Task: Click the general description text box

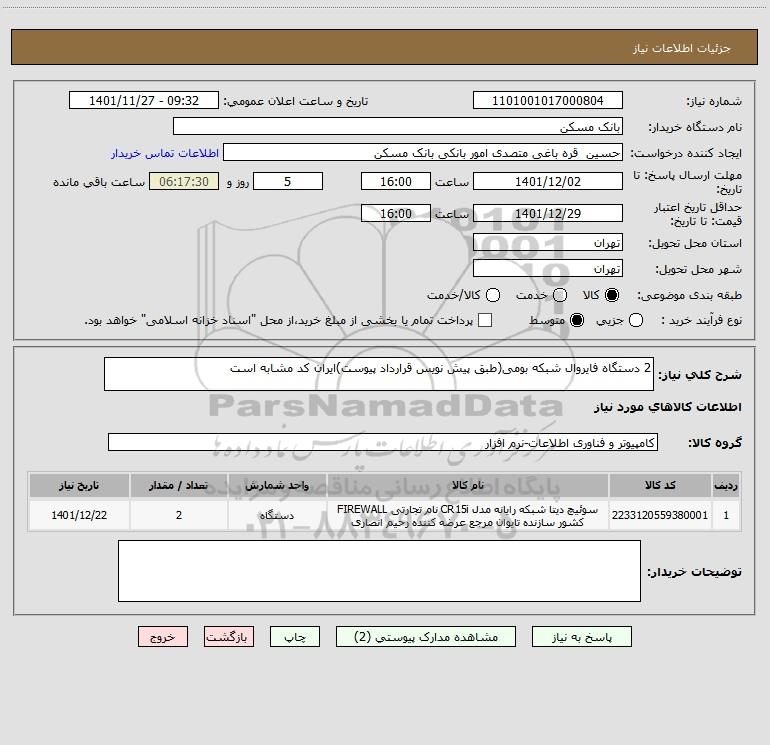Action: [379, 374]
